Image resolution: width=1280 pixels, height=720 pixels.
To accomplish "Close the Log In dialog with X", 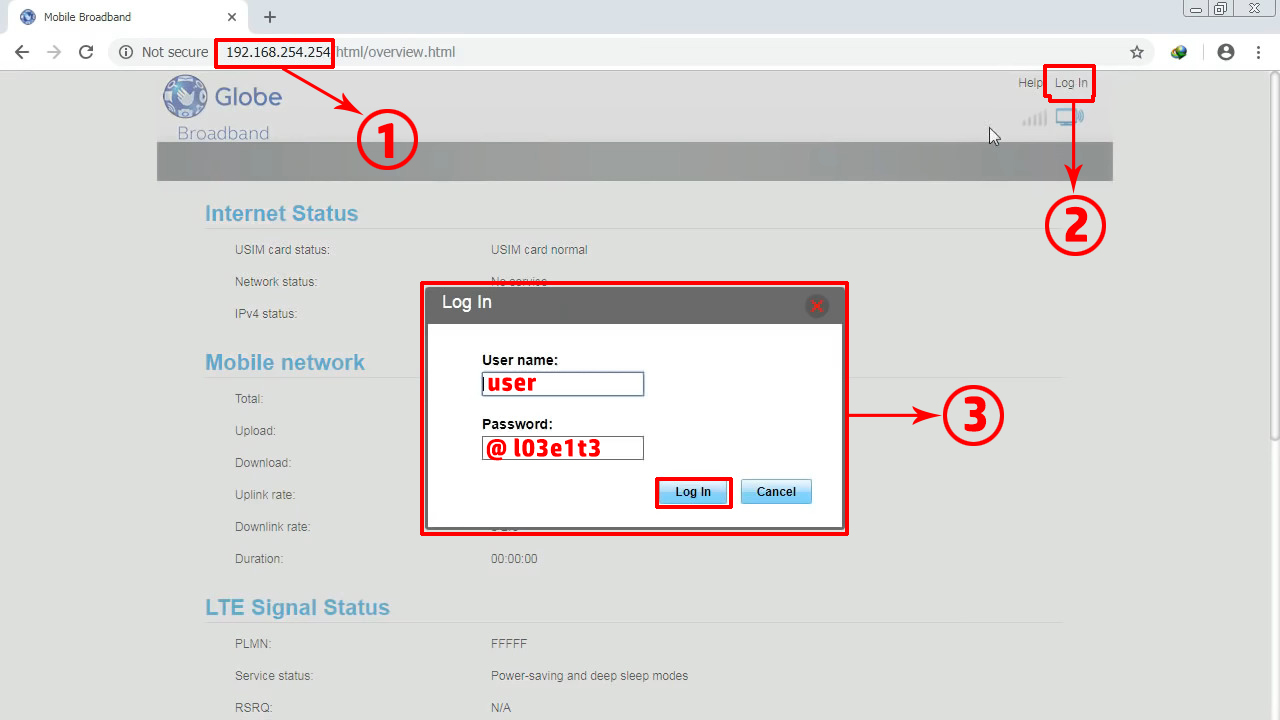I will 816,306.
